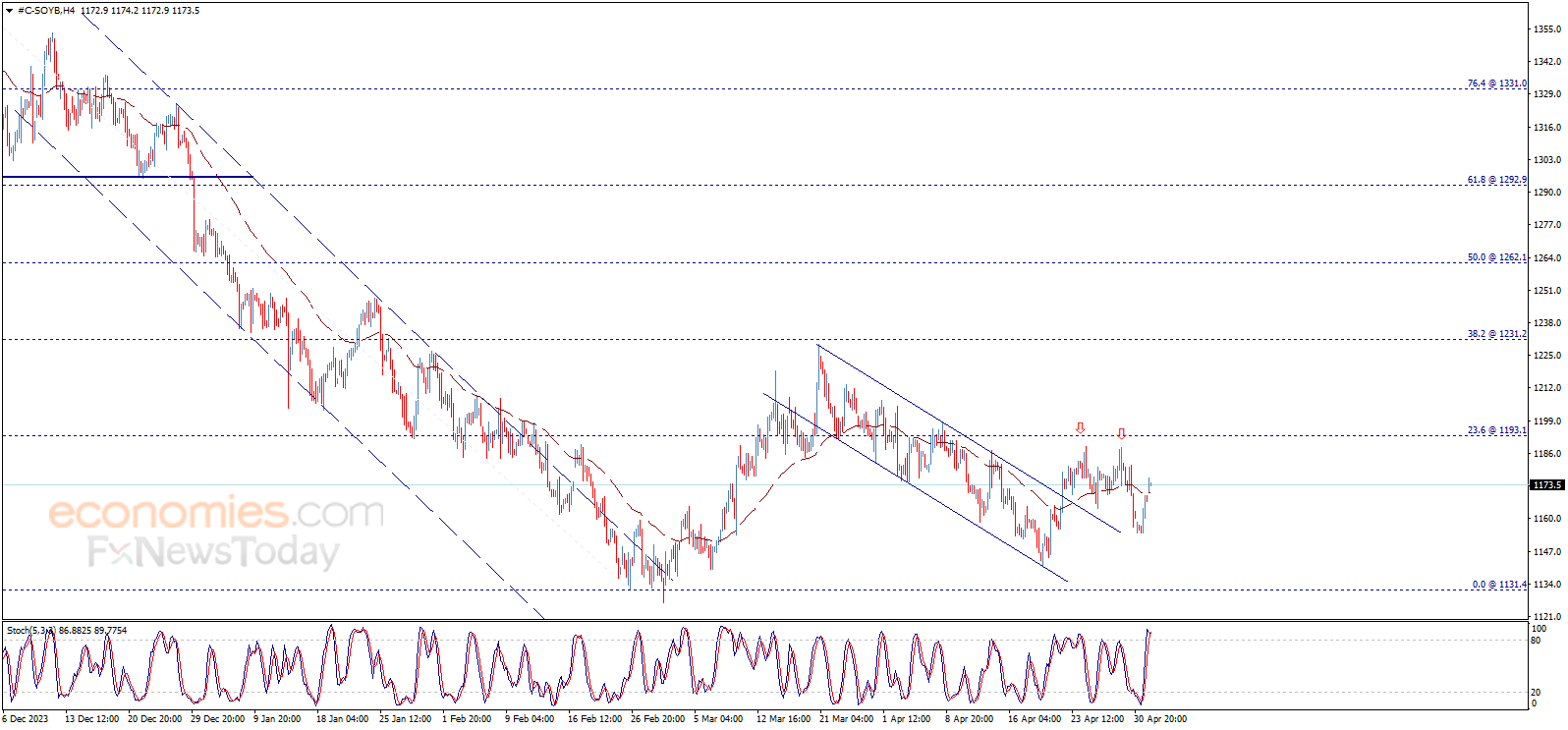The image size is (1568, 730).
Task: Click the Stoch(5,3,3) indicator label
Action: (x=31, y=631)
